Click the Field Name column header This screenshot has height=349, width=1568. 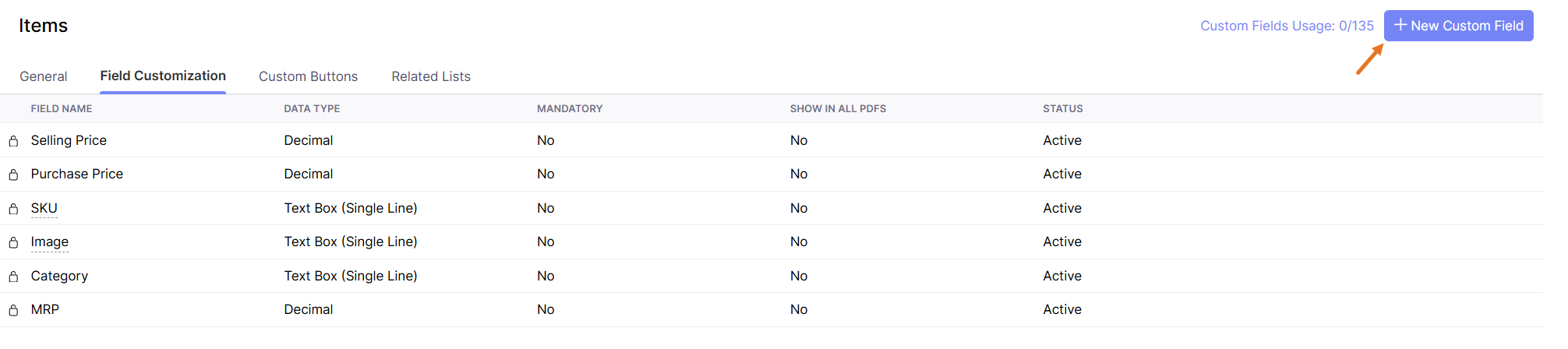(62, 108)
